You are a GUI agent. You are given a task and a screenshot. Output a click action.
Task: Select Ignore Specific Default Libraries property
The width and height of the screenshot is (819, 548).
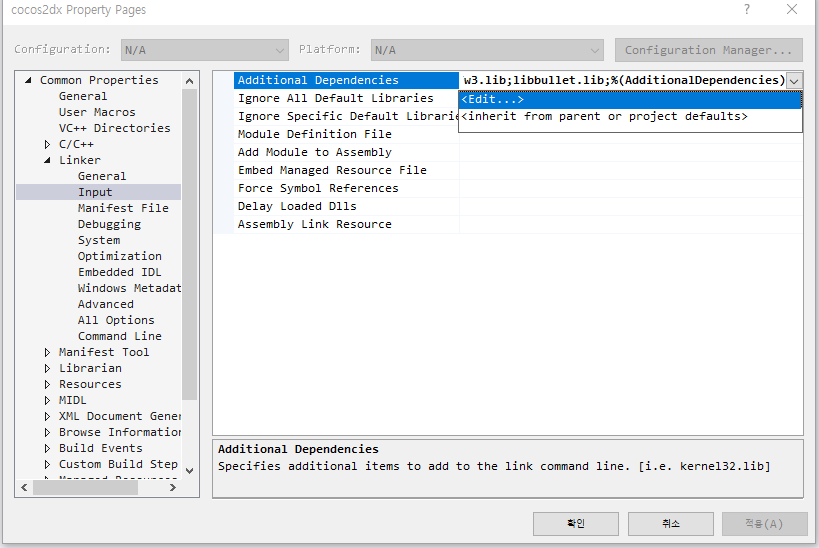[x=346, y=116]
